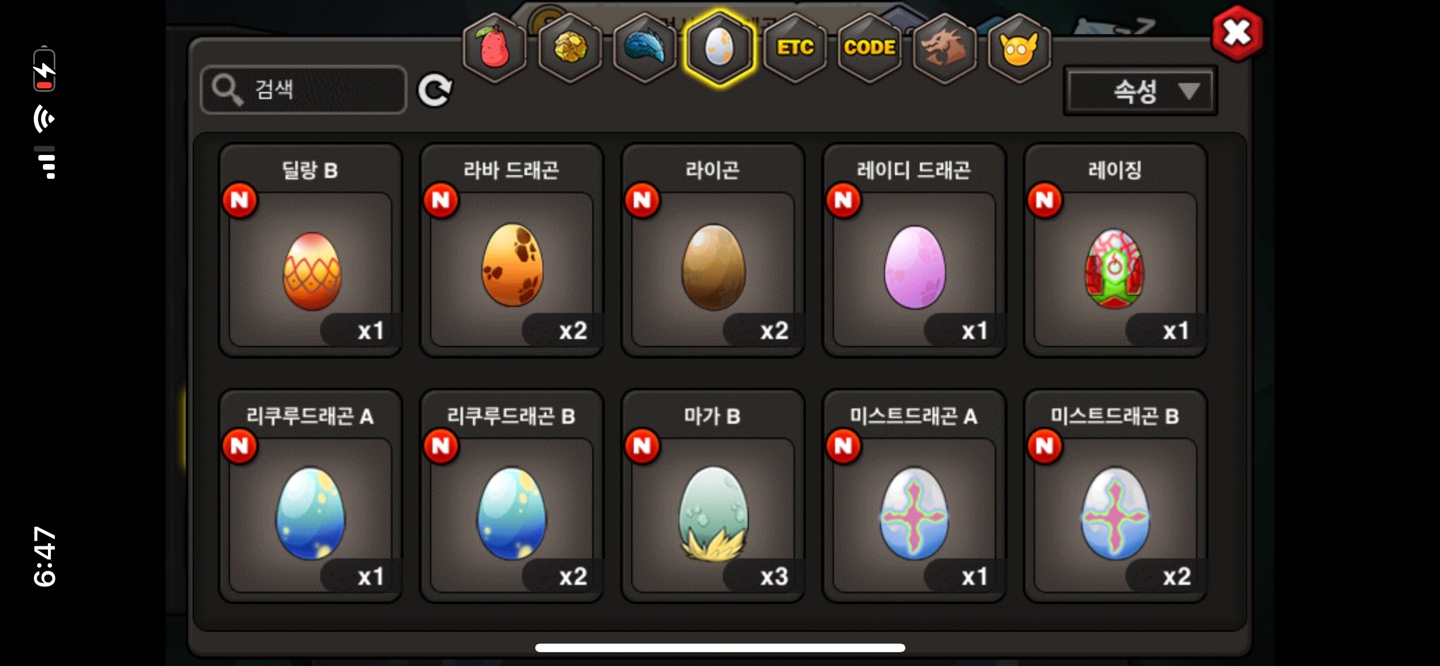
Task: Select the pink 레이디 드래곤 egg
Action: [914, 250]
